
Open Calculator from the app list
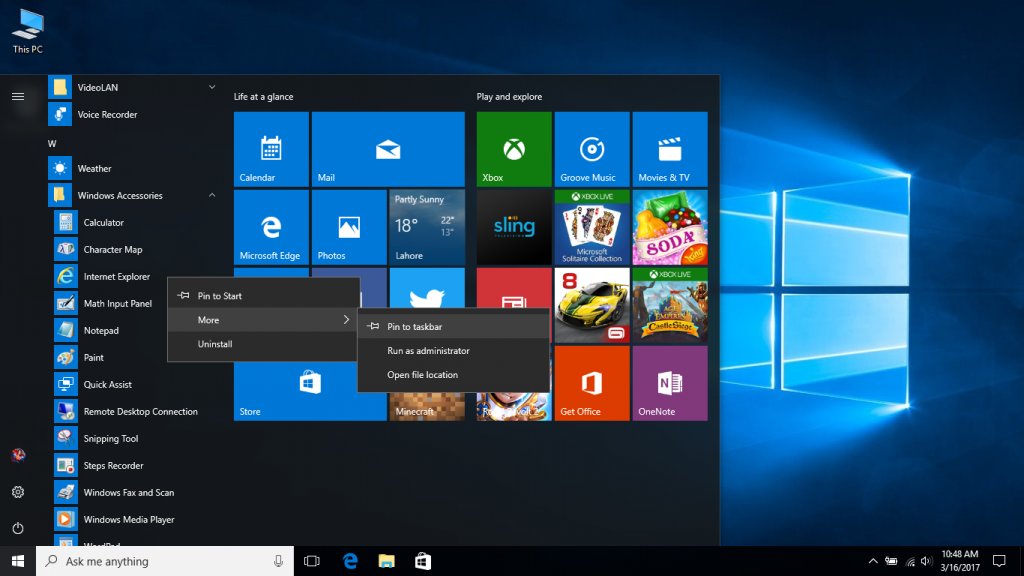pyautogui.click(x=103, y=223)
